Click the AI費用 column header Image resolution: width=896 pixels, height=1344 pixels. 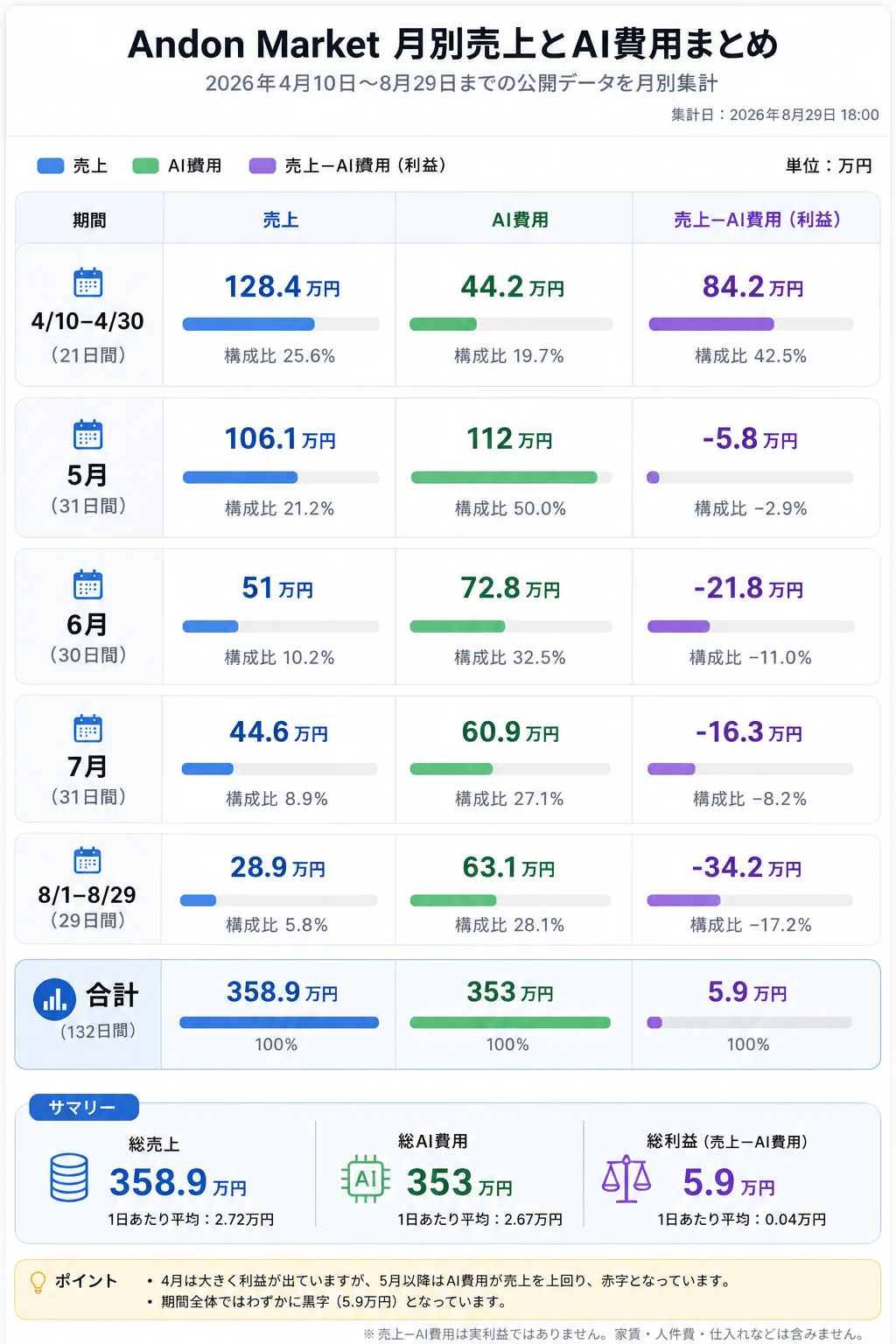520,220
